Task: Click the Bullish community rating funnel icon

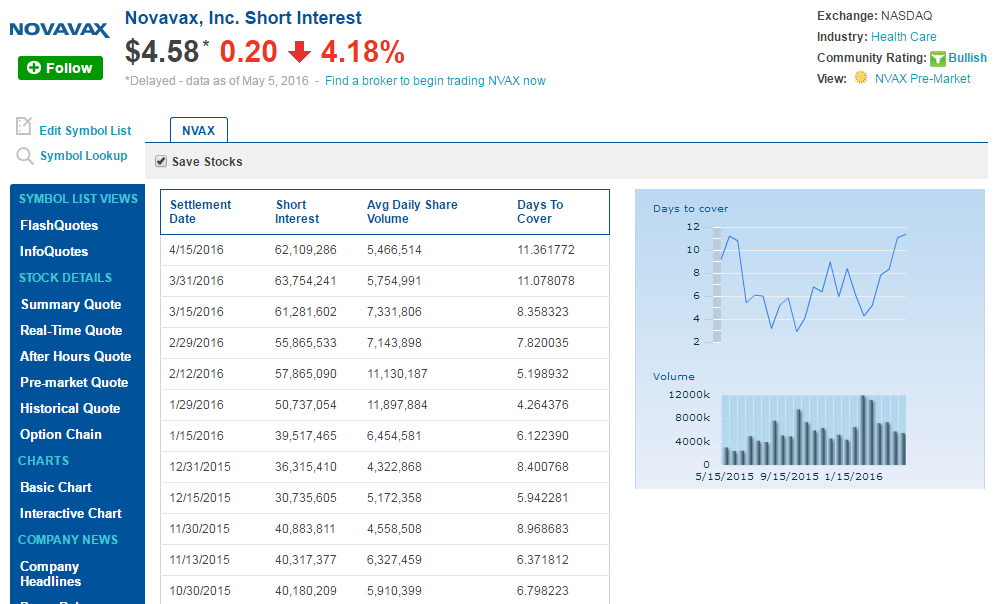Action: click(x=938, y=58)
